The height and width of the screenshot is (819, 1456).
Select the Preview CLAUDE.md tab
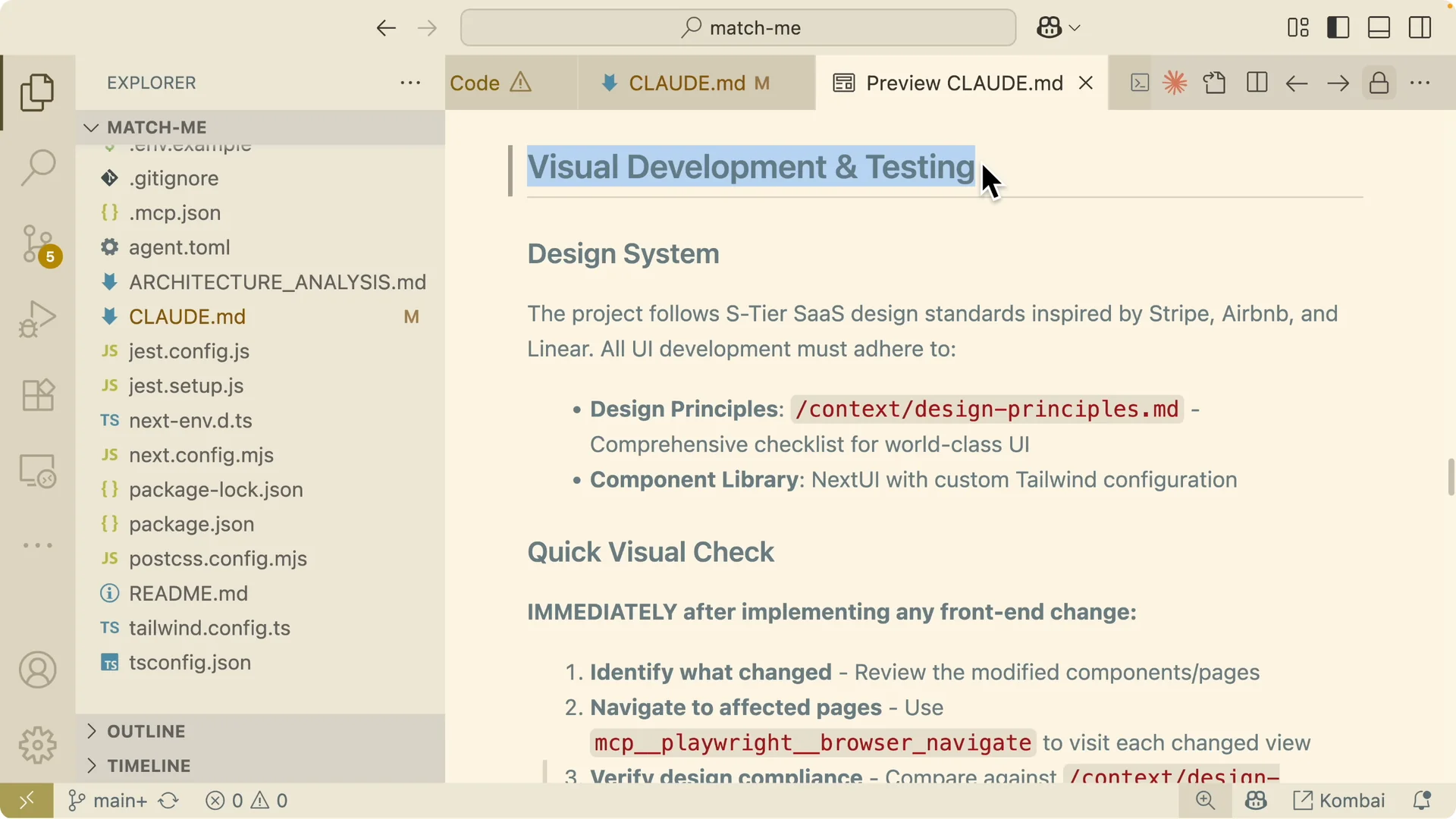[x=962, y=83]
